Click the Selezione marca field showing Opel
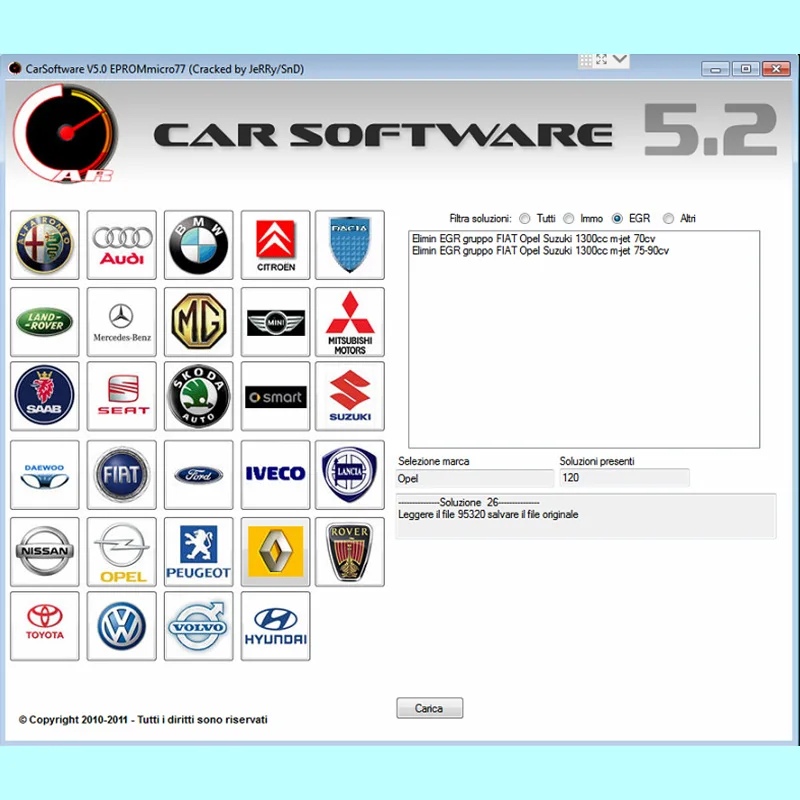800x800 pixels. click(475, 478)
